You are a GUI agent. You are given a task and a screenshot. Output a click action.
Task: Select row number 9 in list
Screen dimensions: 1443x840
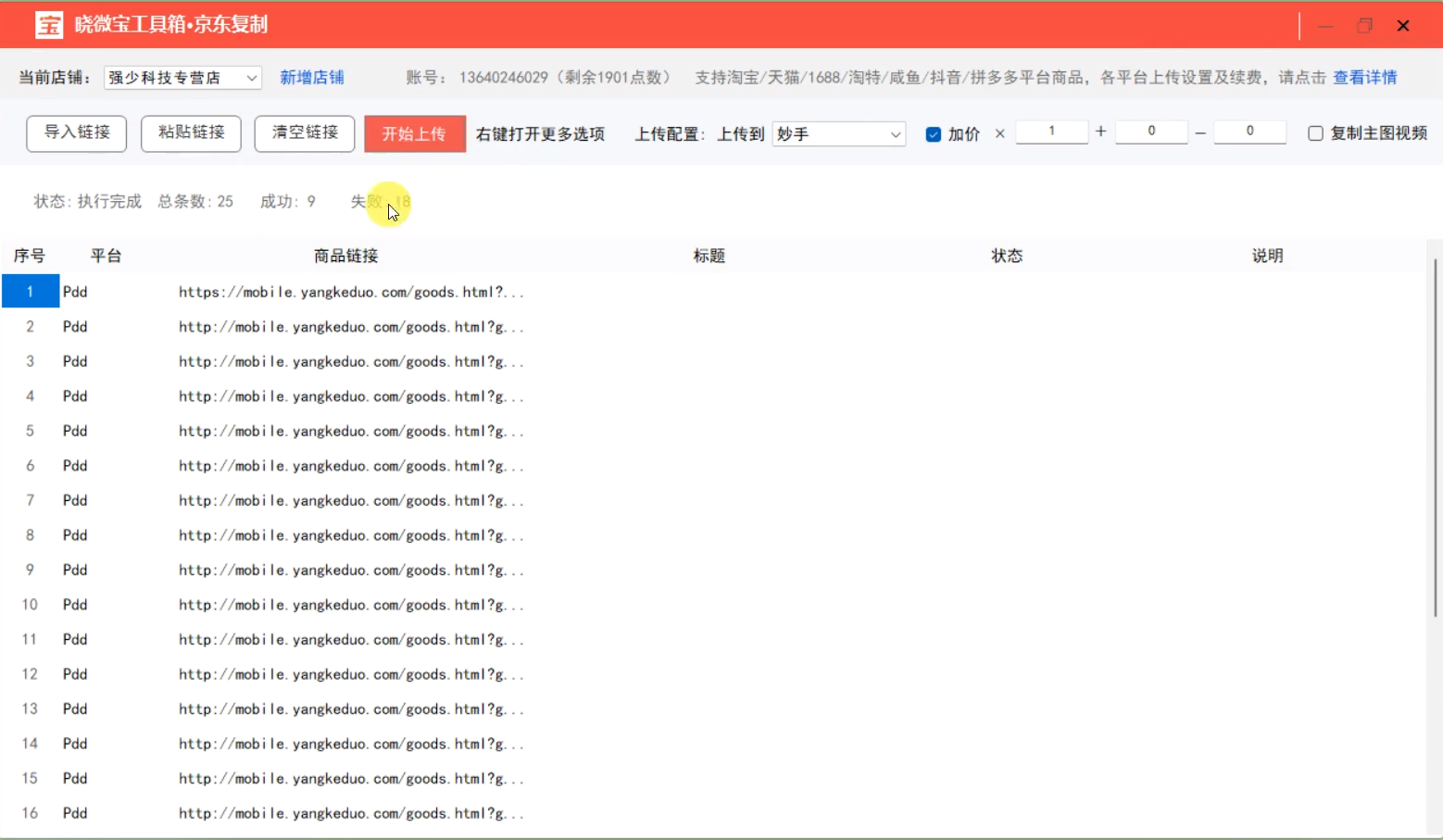(30, 570)
